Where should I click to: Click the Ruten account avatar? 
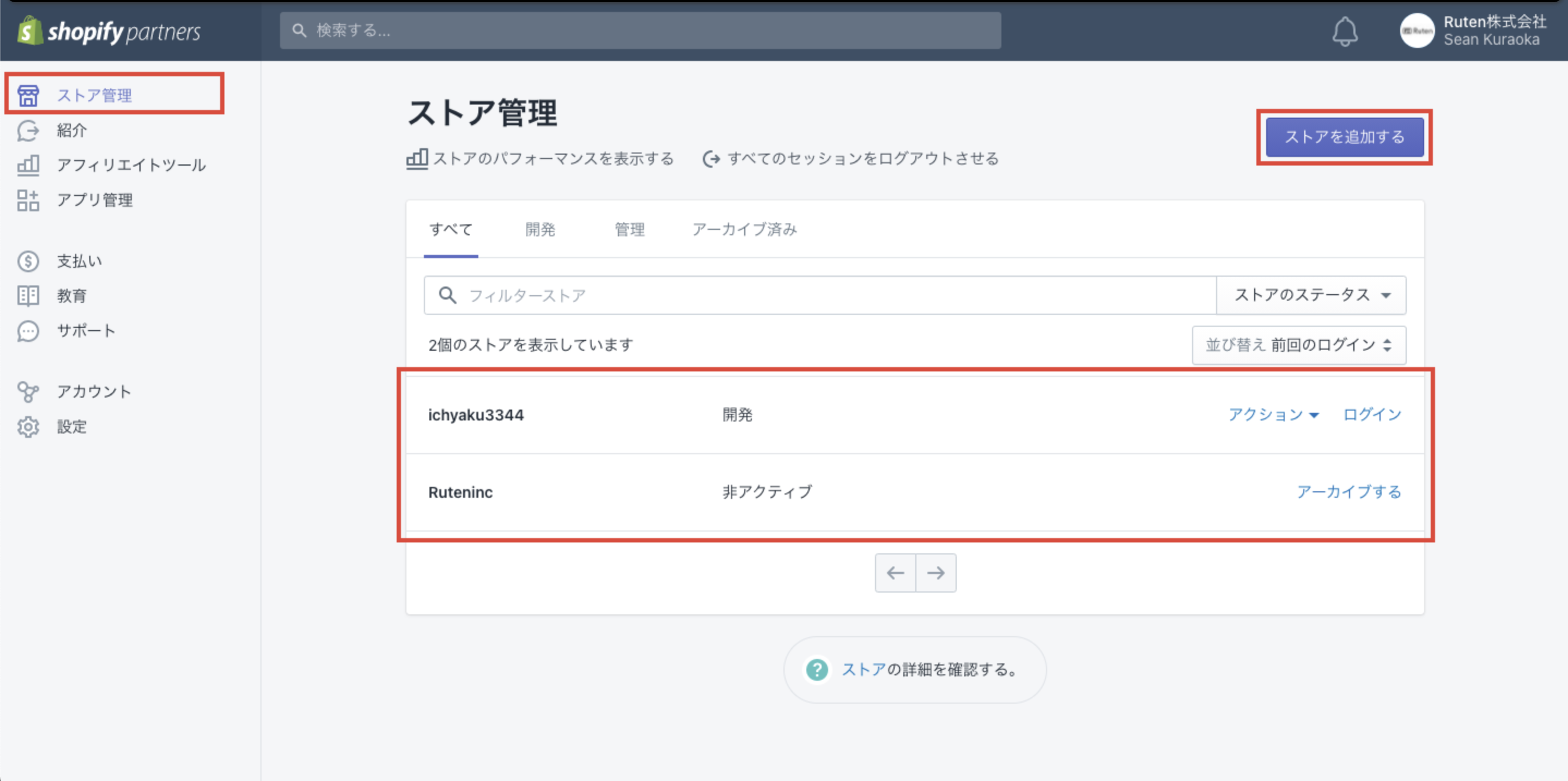(x=1417, y=30)
